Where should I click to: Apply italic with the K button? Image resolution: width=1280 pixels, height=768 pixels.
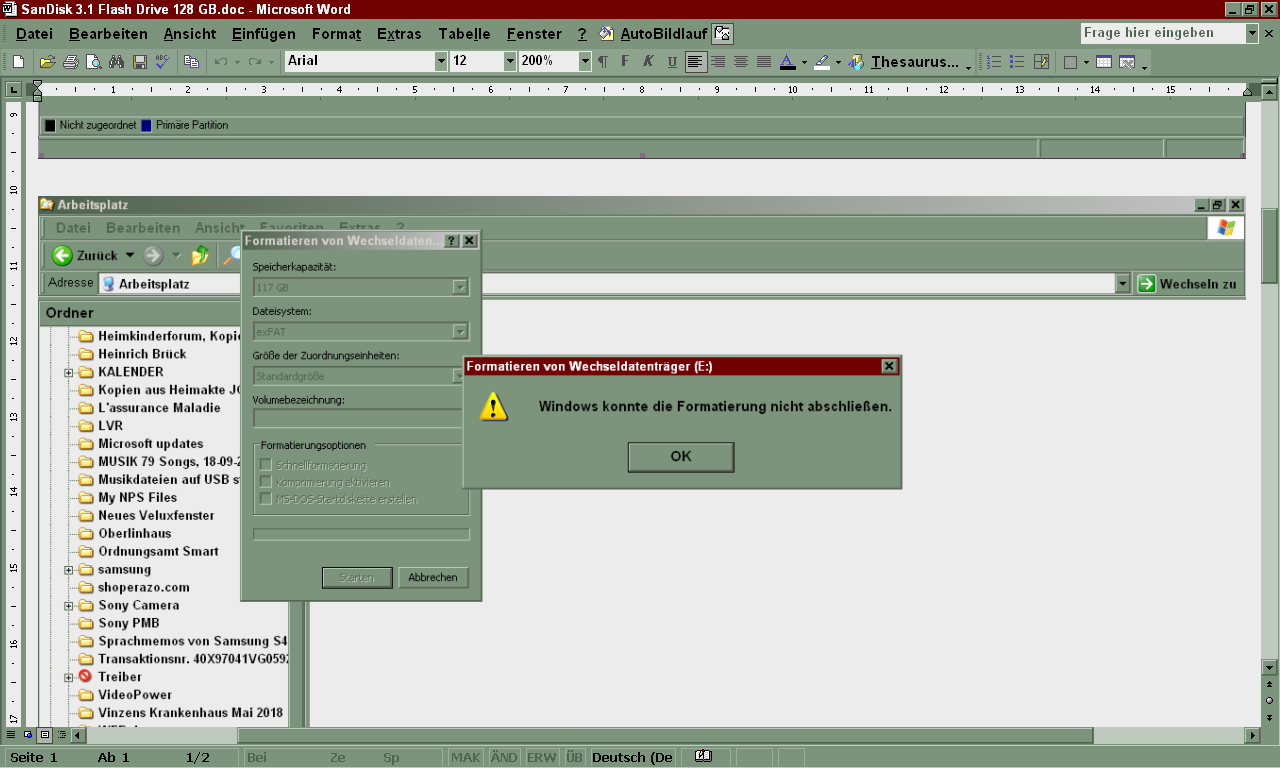tap(648, 62)
